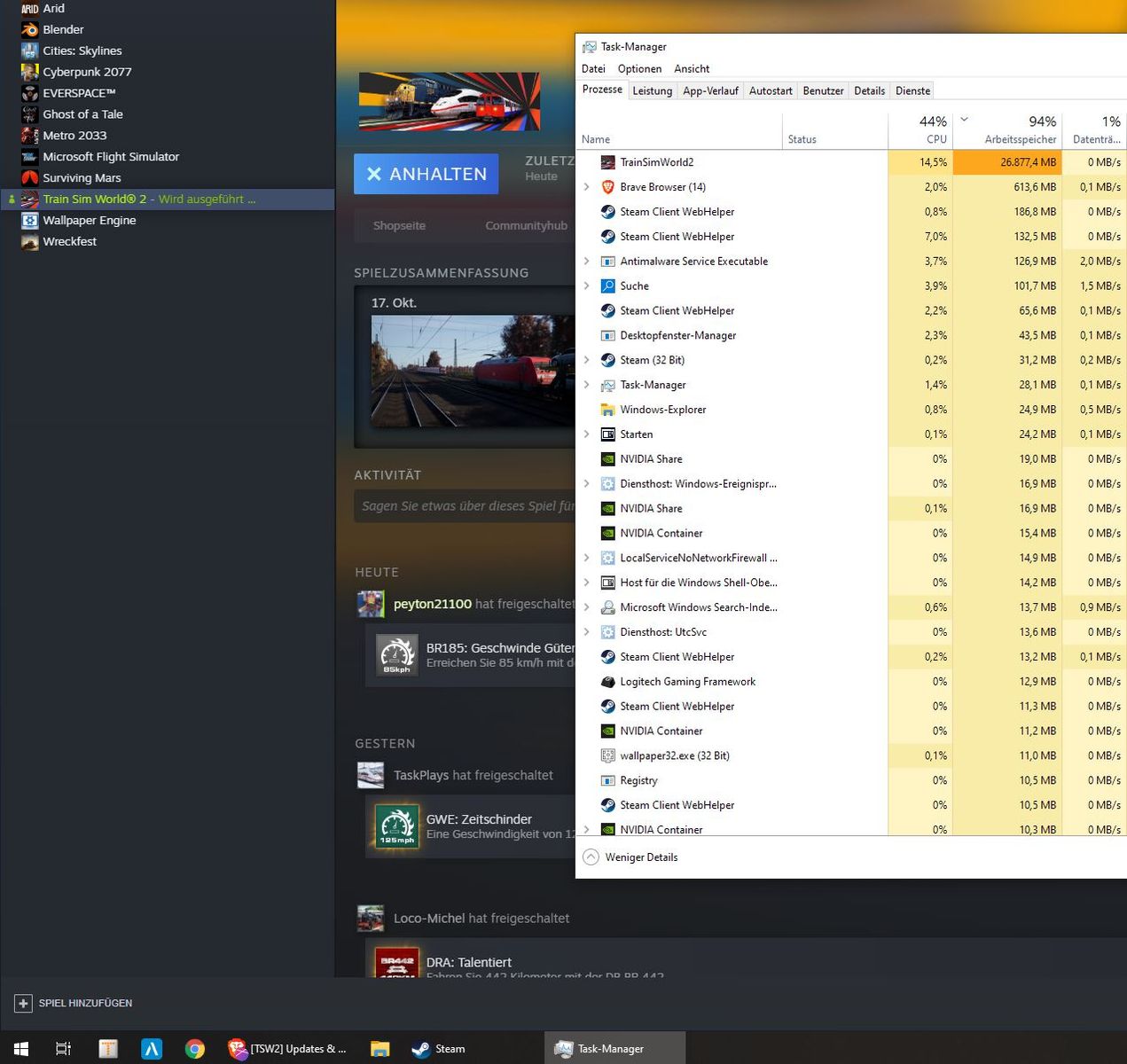
Task: Select the EVERSPACE game icon
Action: [x=30, y=93]
